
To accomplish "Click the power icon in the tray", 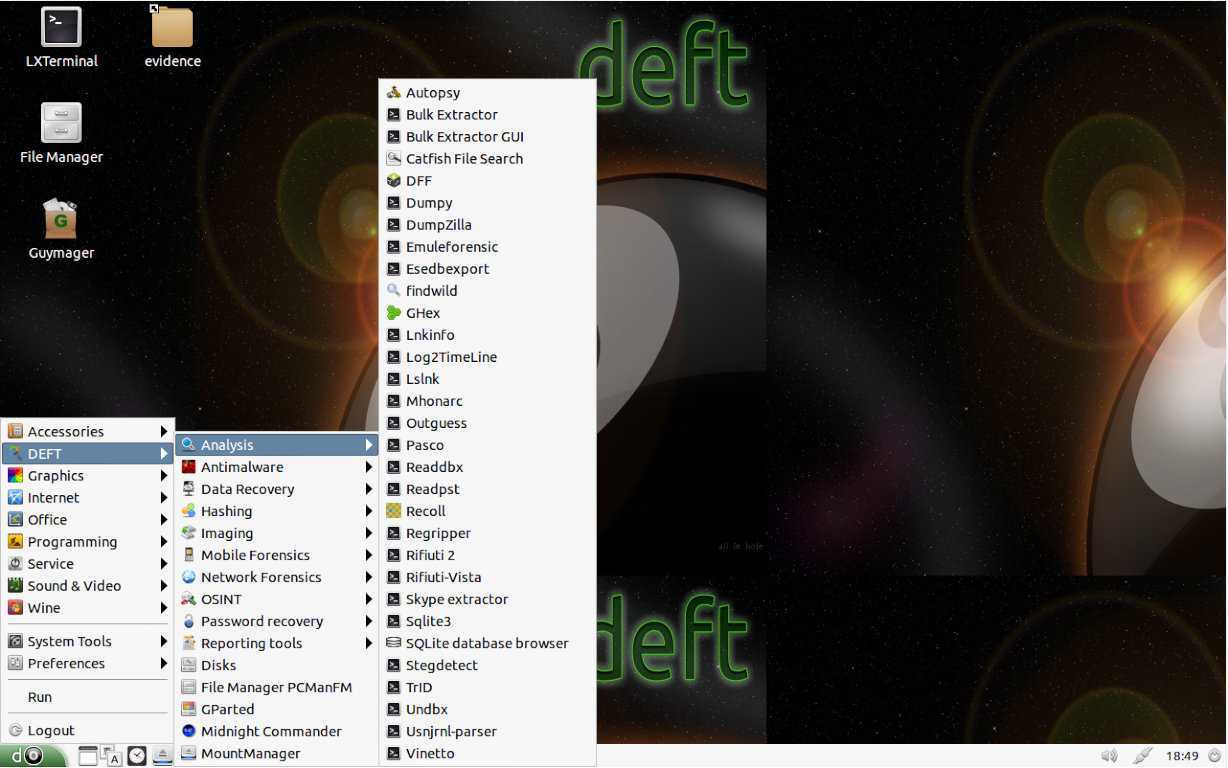I will coord(1215,756).
